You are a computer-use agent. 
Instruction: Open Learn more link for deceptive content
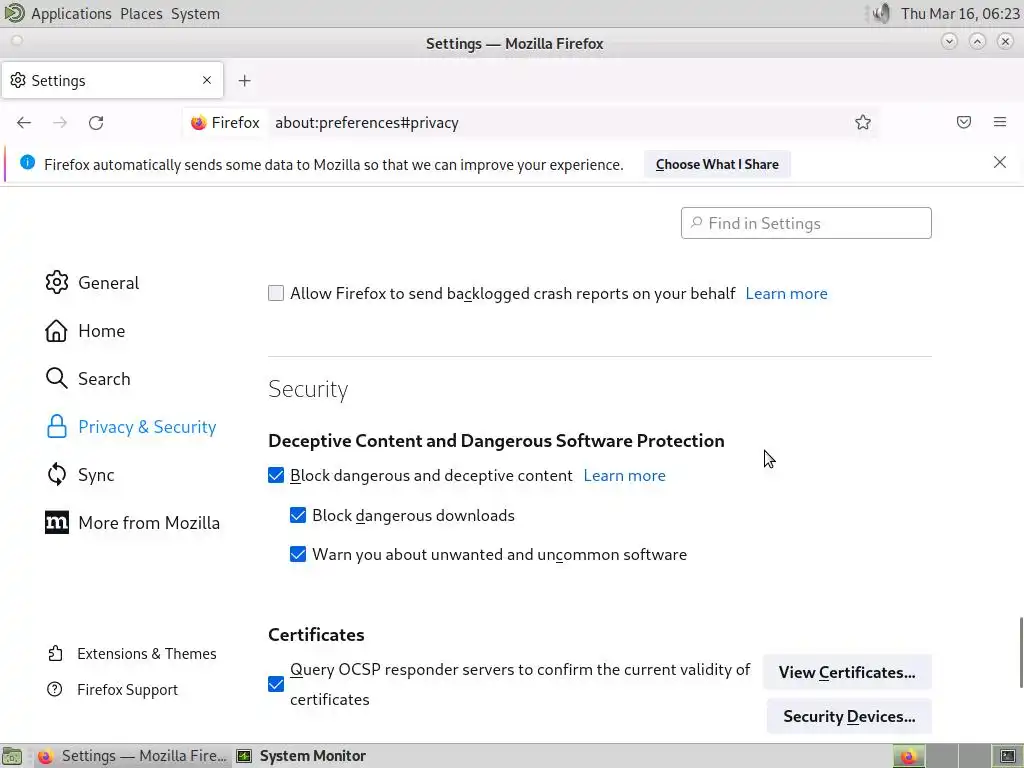pyautogui.click(x=624, y=476)
